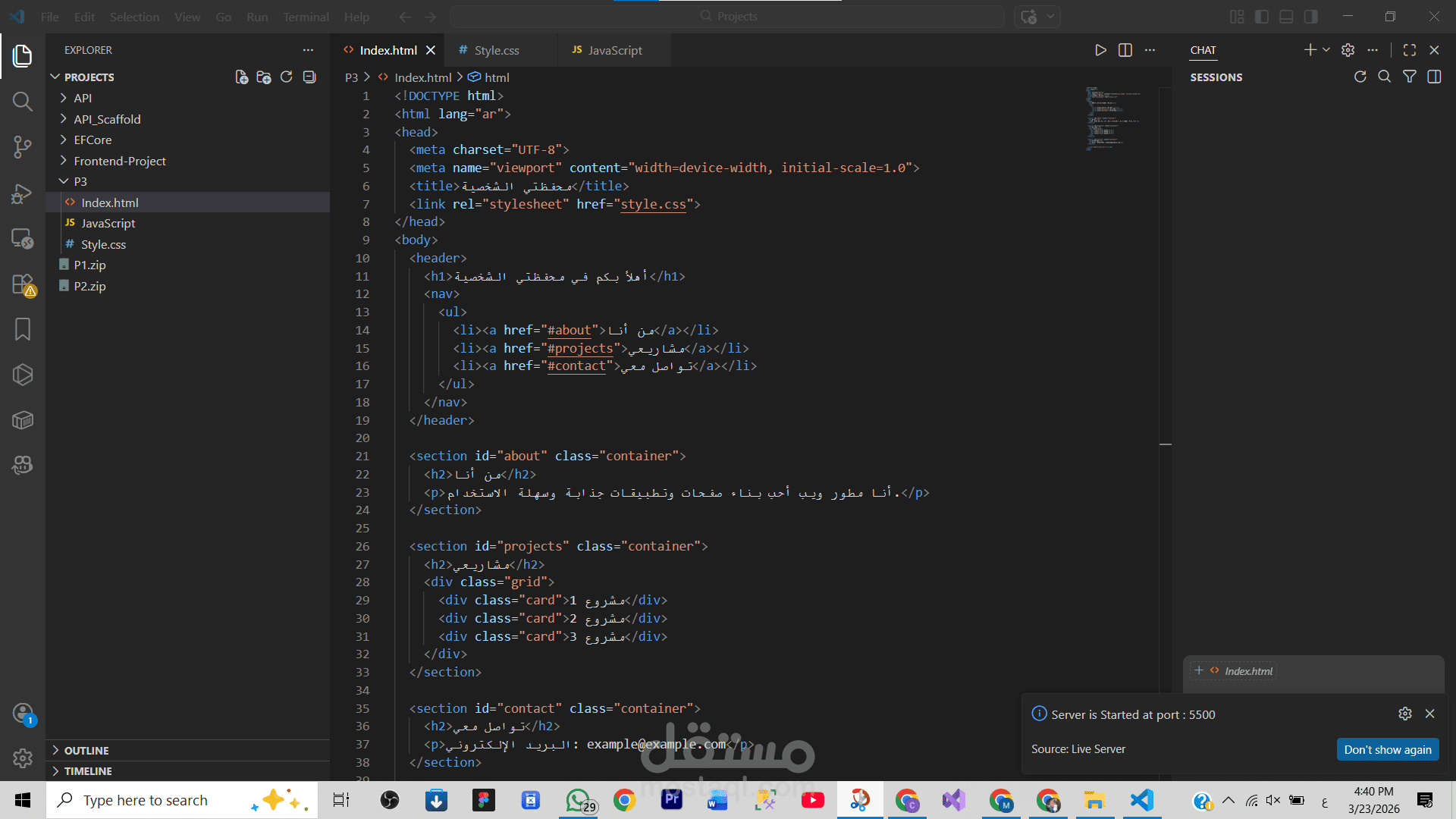Open the Run and Debug view
The image size is (1456, 819).
click(23, 193)
